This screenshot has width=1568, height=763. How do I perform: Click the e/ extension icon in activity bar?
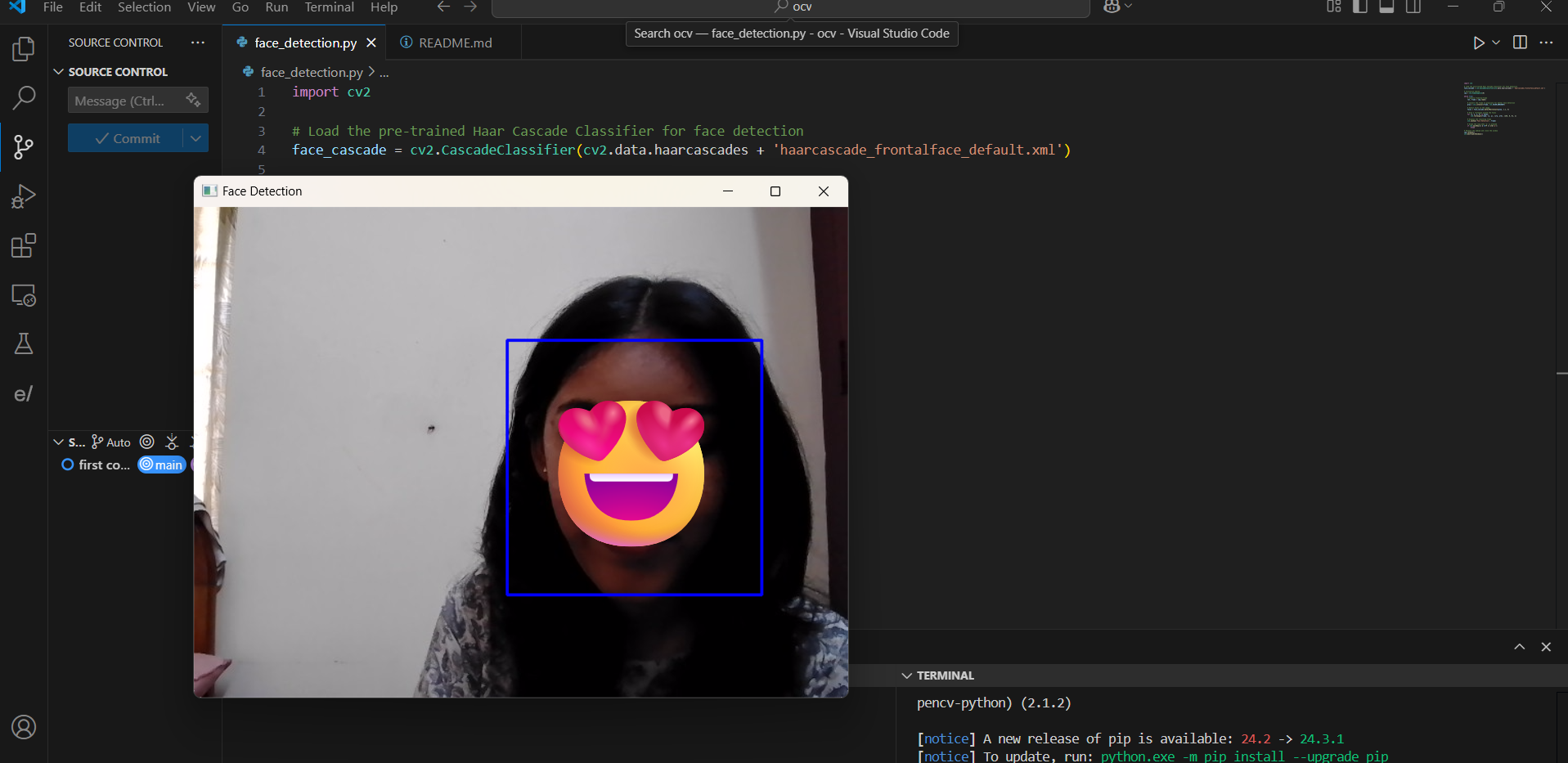pos(24,394)
